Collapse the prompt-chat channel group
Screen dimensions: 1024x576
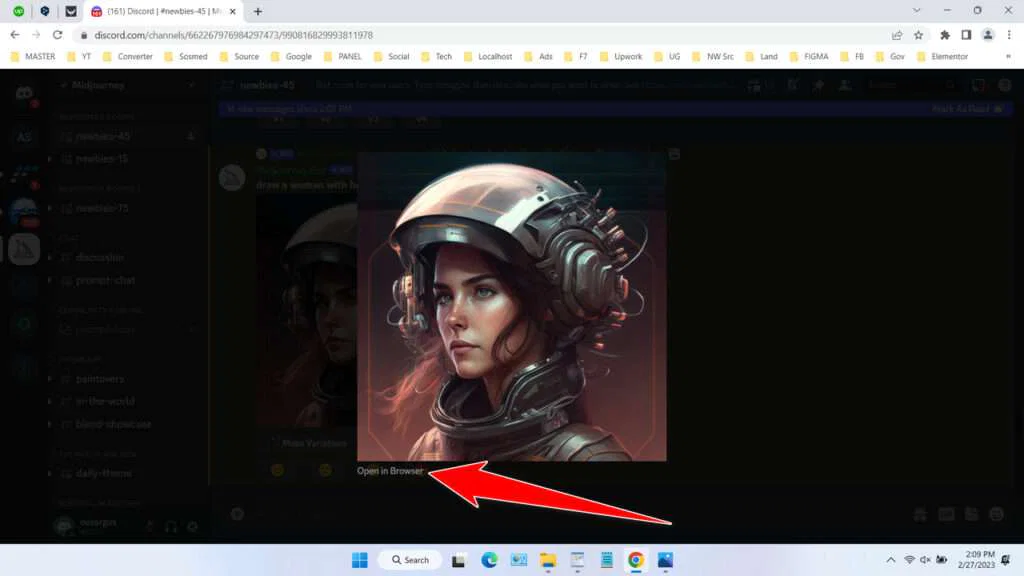tap(108, 281)
